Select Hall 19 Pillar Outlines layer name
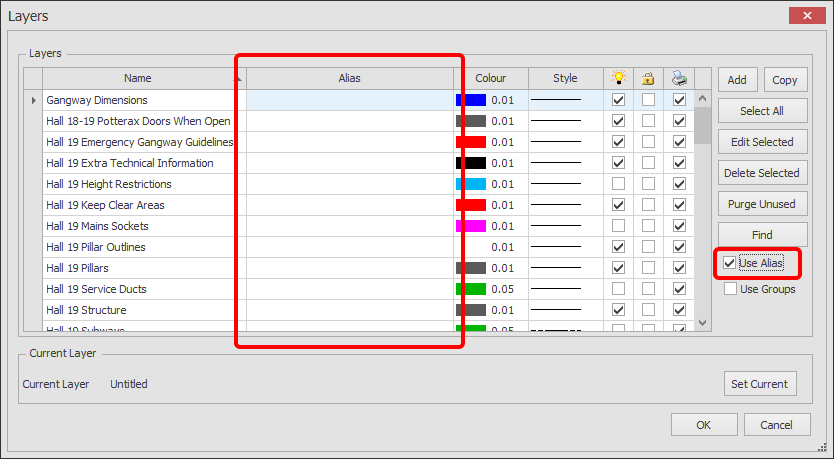 96,247
